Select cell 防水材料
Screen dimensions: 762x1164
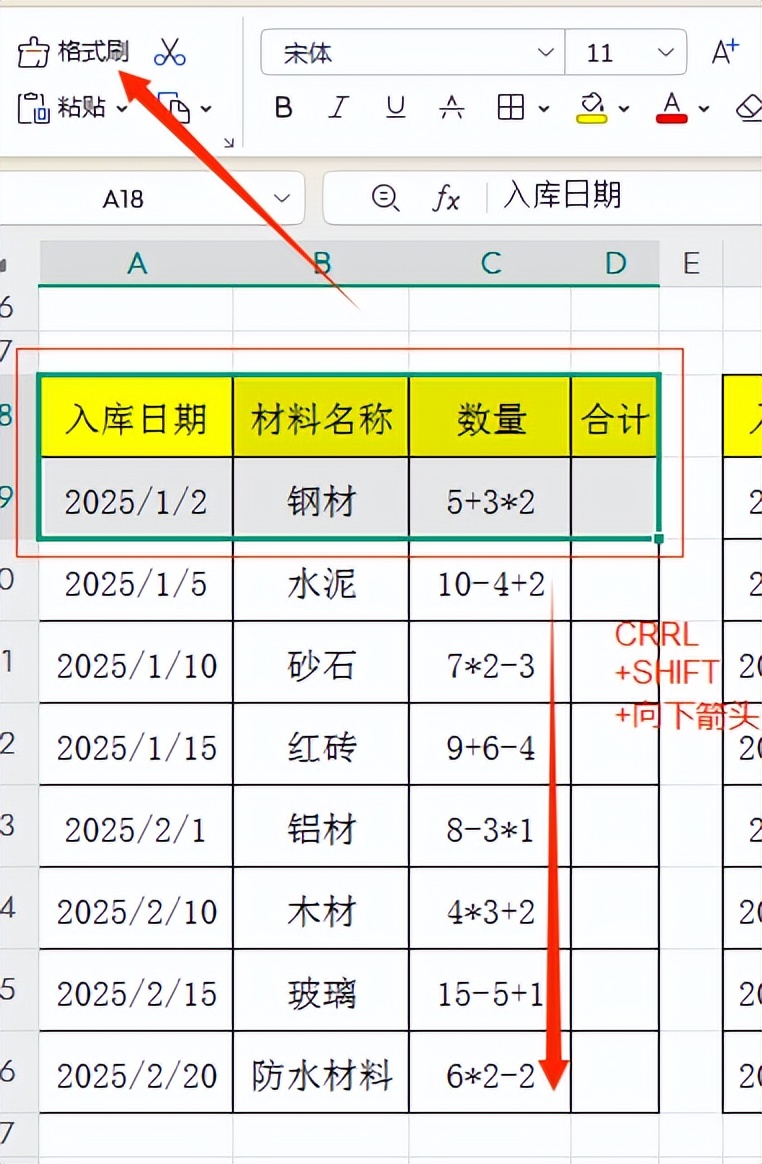tap(321, 1073)
